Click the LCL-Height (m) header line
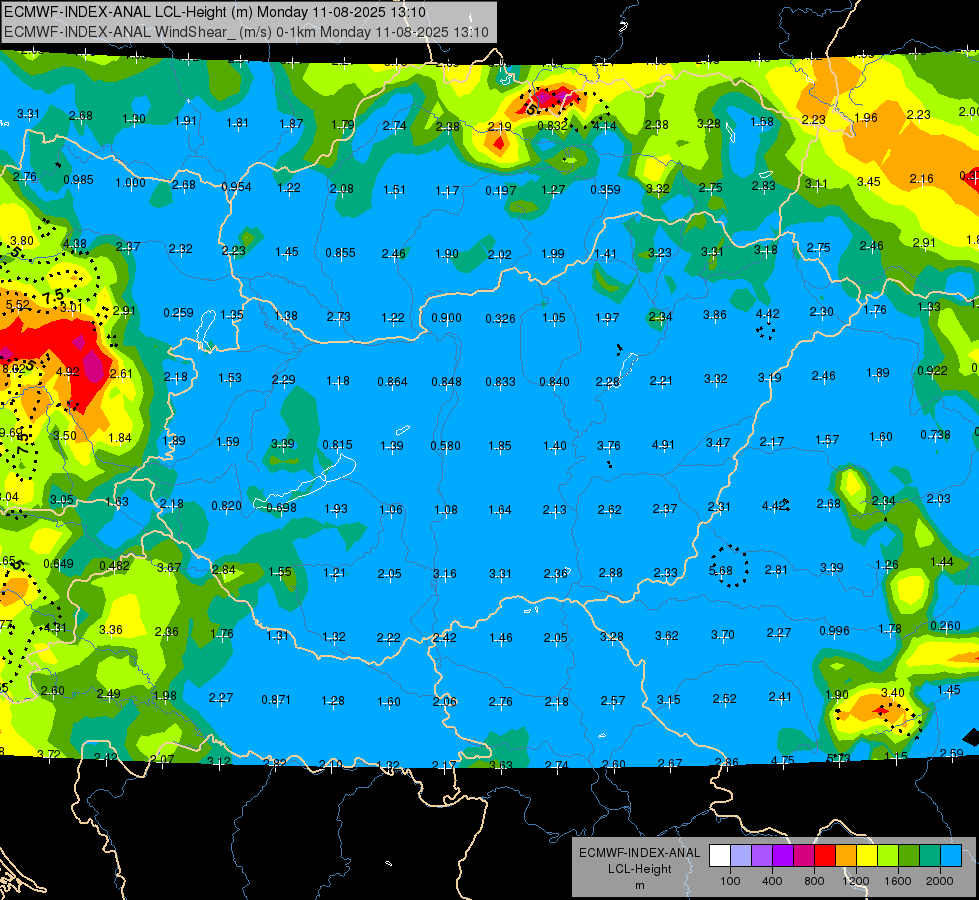This screenshot has height=900, width=979. click(x=215, y=12)
